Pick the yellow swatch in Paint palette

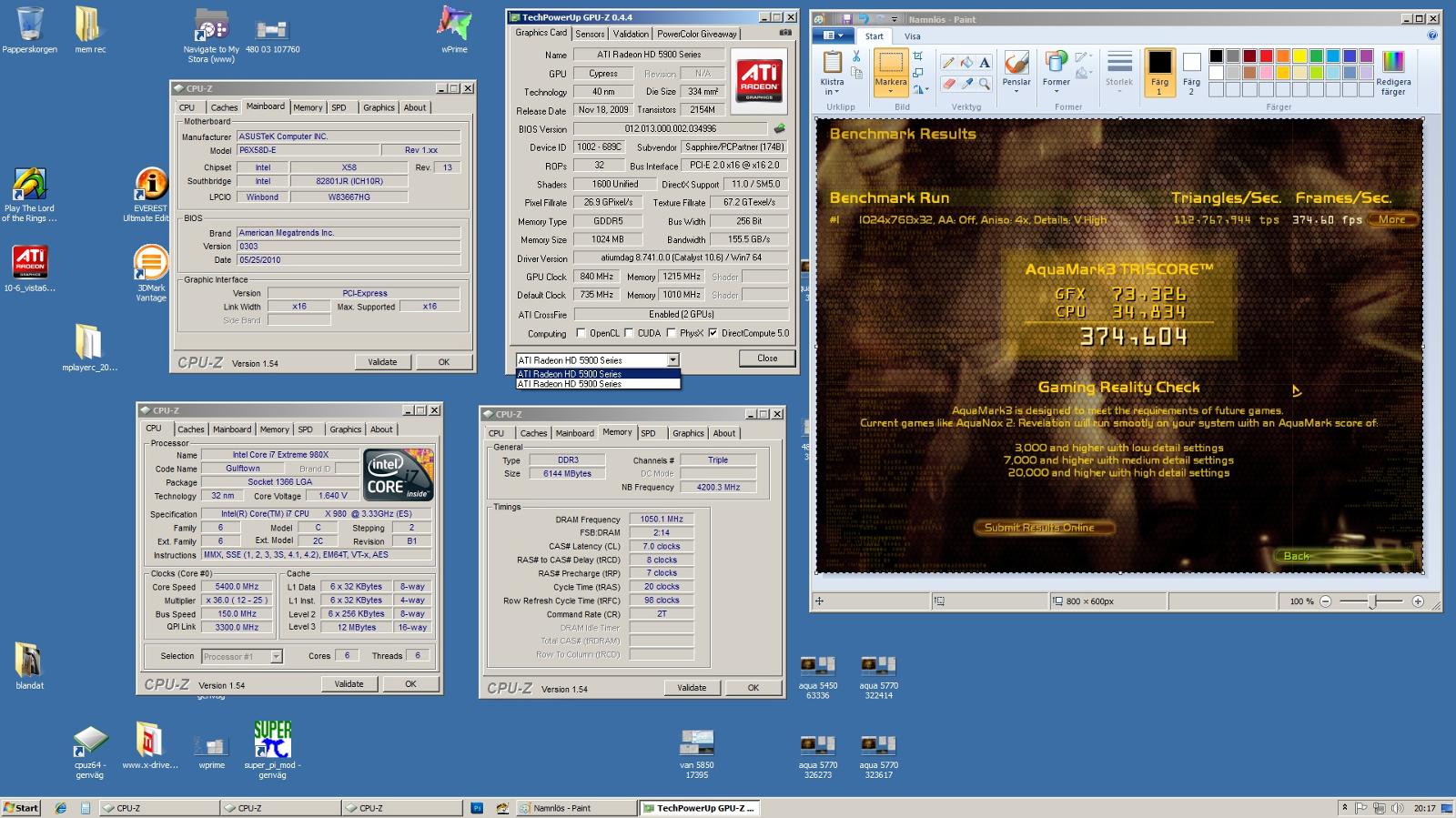pos(1300,56)
